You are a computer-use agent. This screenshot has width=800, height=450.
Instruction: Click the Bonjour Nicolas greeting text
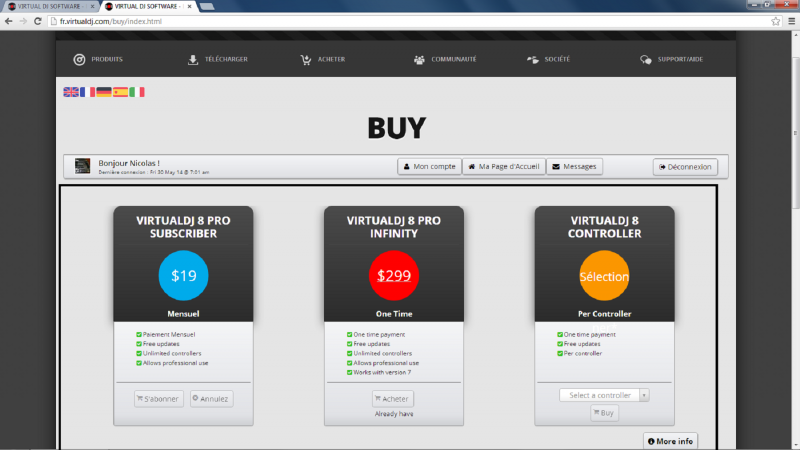click(x=129, y=163)
